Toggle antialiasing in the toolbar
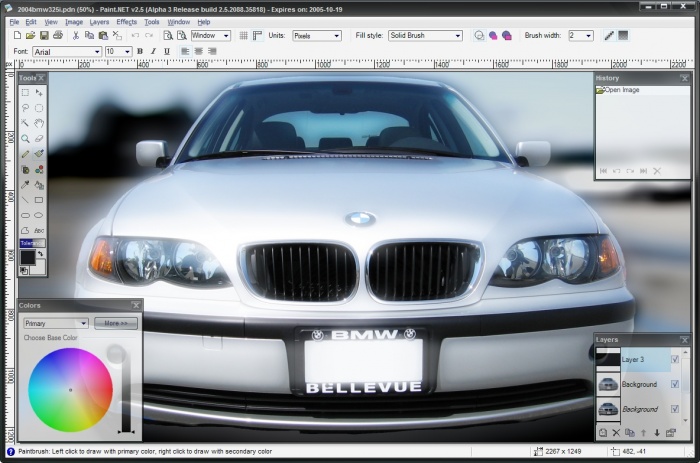The image size is (700, 463). tap(609, 35)
